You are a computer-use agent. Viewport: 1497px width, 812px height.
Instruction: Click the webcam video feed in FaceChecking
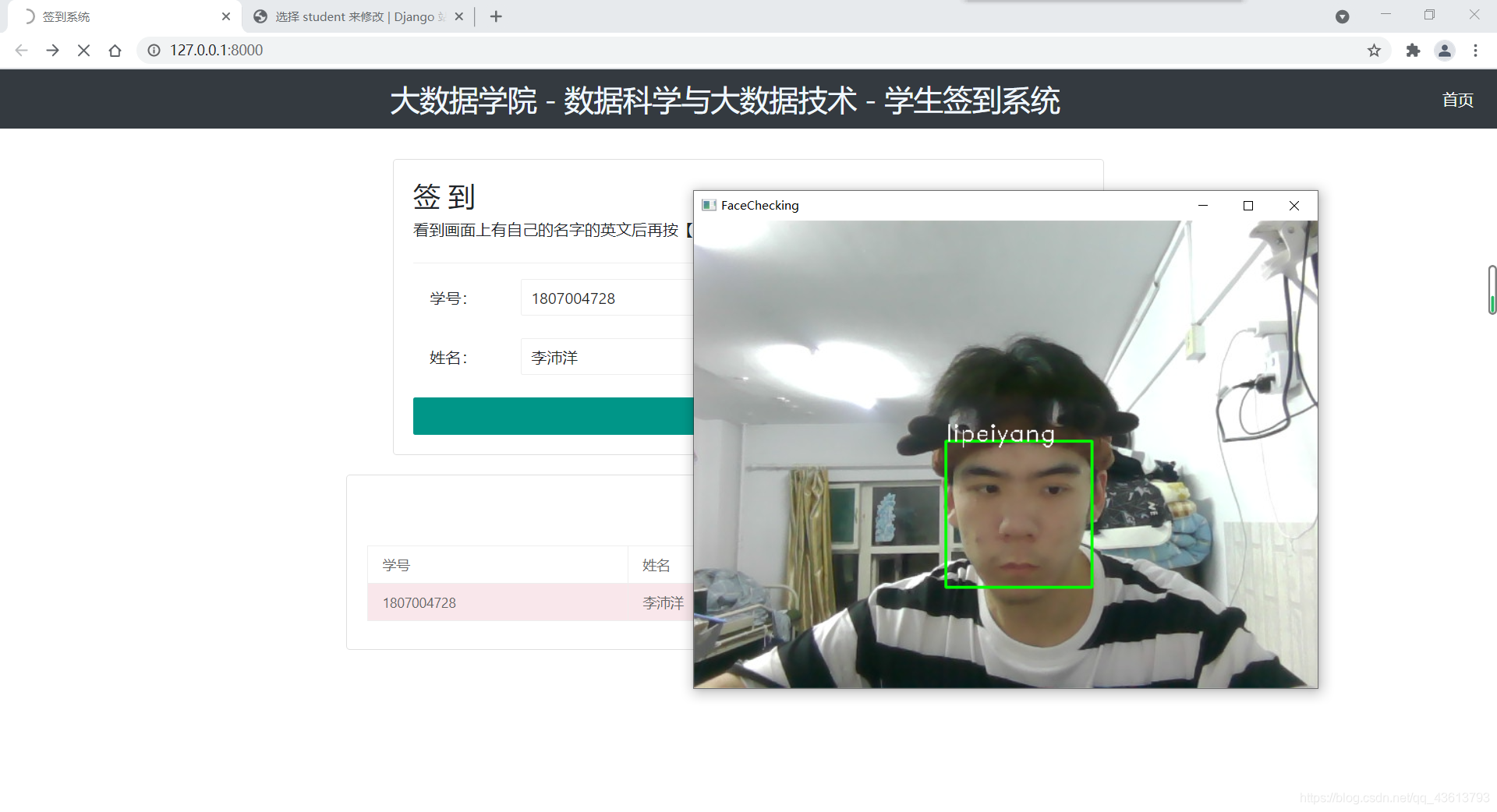click(1006, 454)
